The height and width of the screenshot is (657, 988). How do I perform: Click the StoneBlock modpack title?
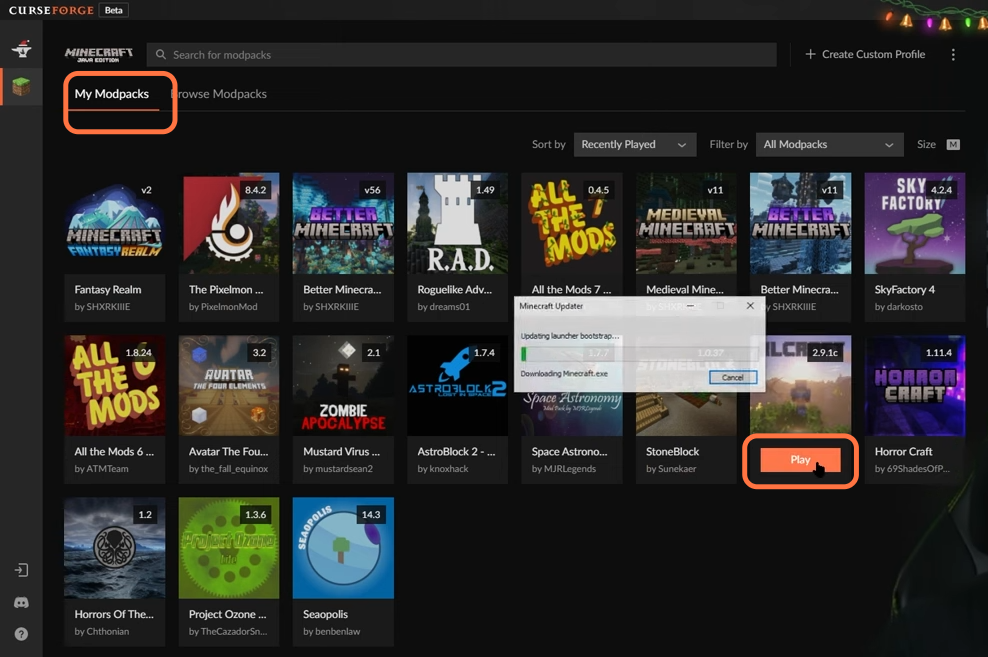pos(672,452)
